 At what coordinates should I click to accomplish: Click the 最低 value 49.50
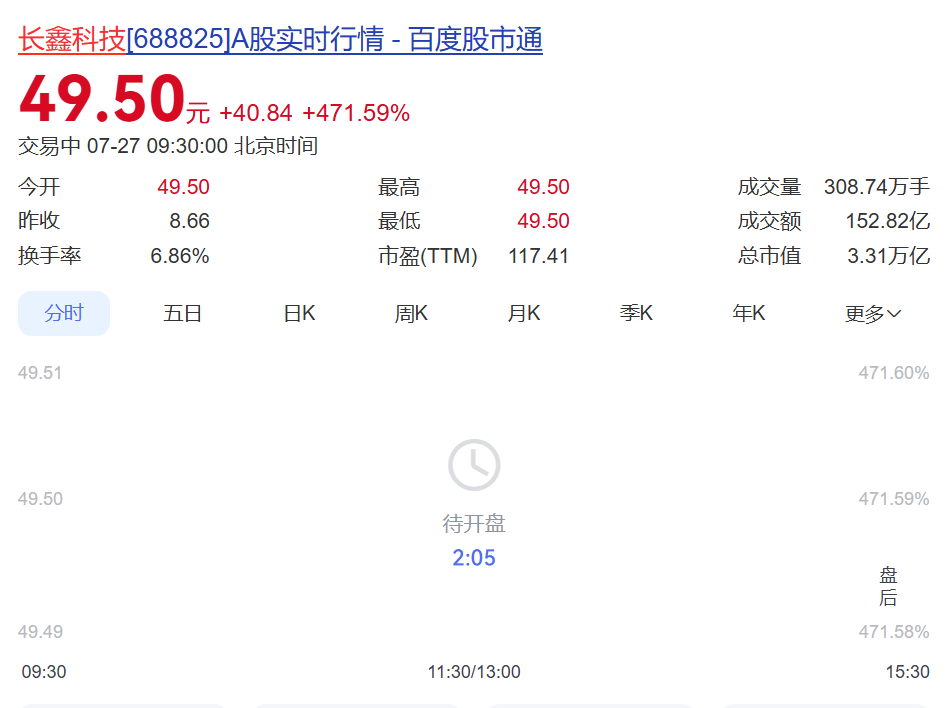tap(543, 221)
